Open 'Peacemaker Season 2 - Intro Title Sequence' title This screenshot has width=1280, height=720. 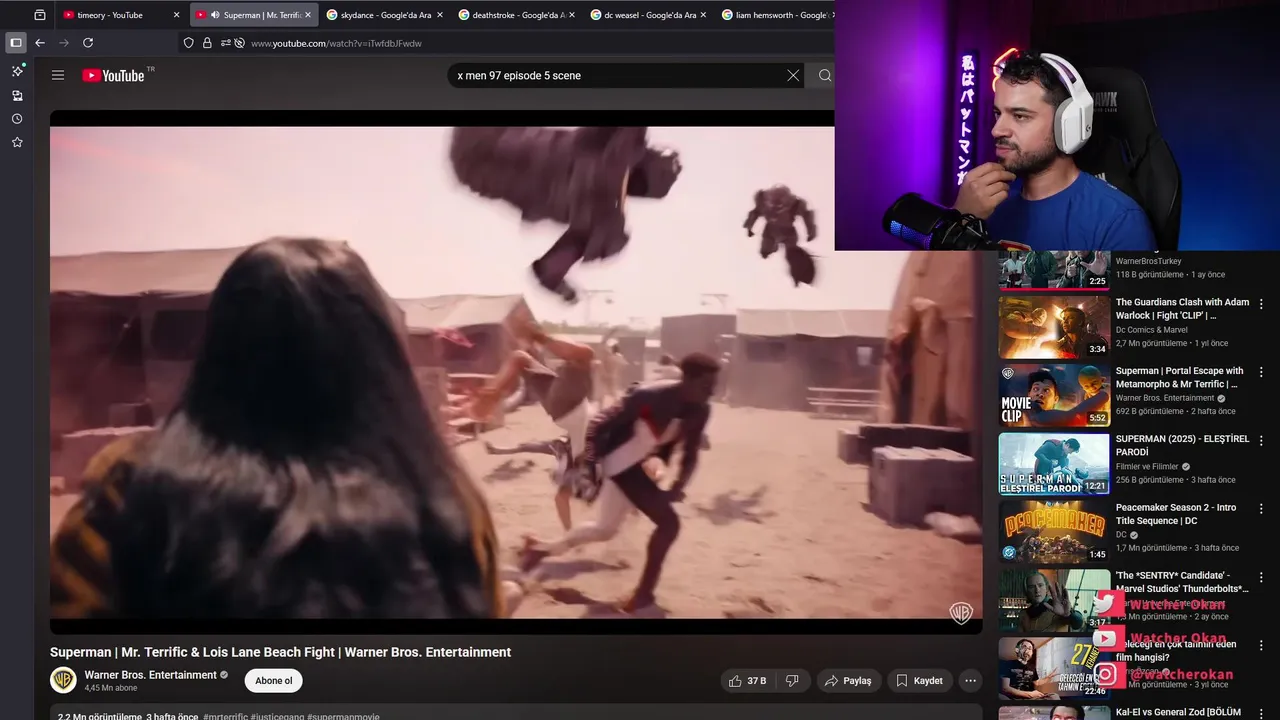pos(1176,514)
